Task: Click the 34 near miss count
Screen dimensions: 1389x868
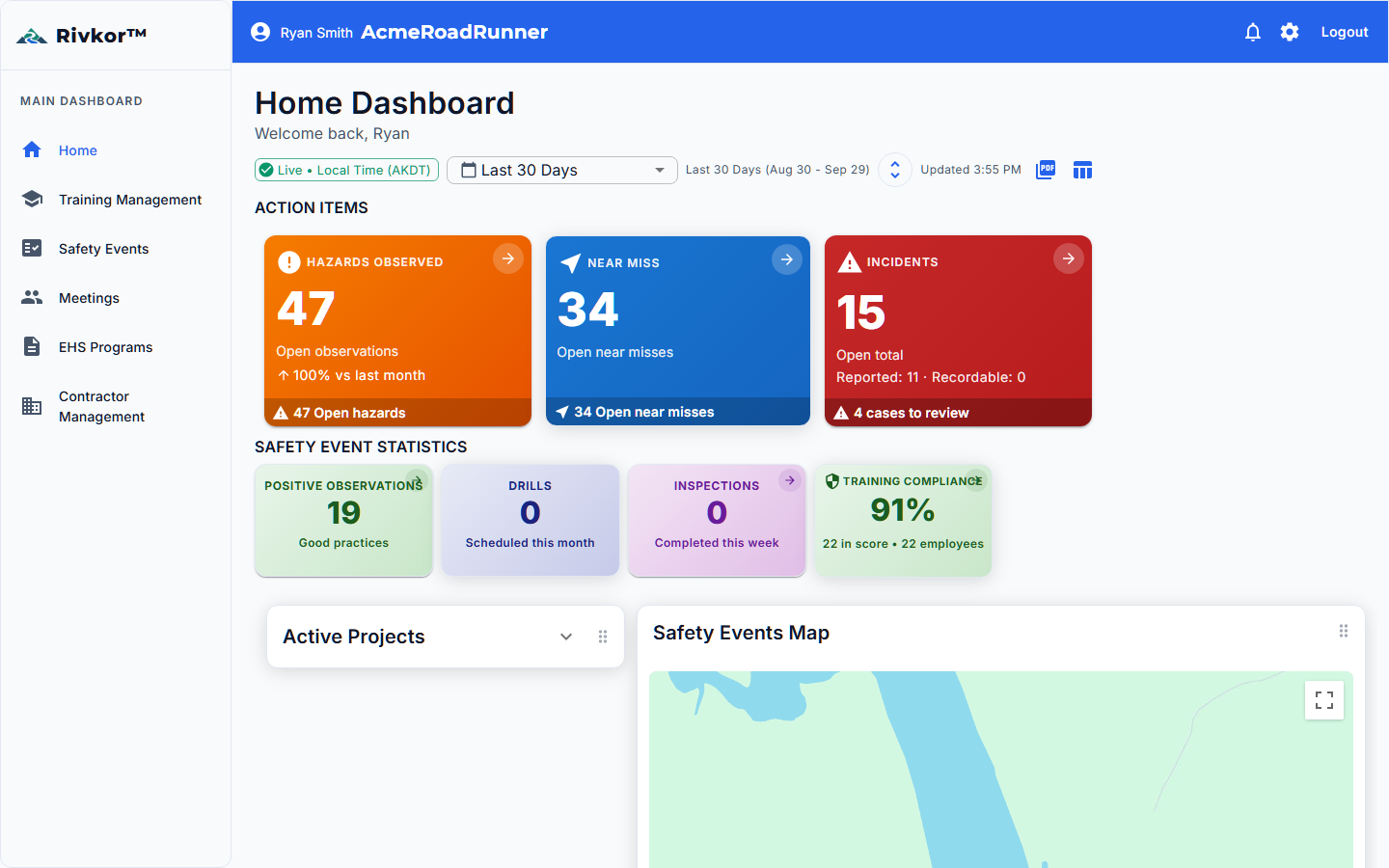Action: coord(588,310)
